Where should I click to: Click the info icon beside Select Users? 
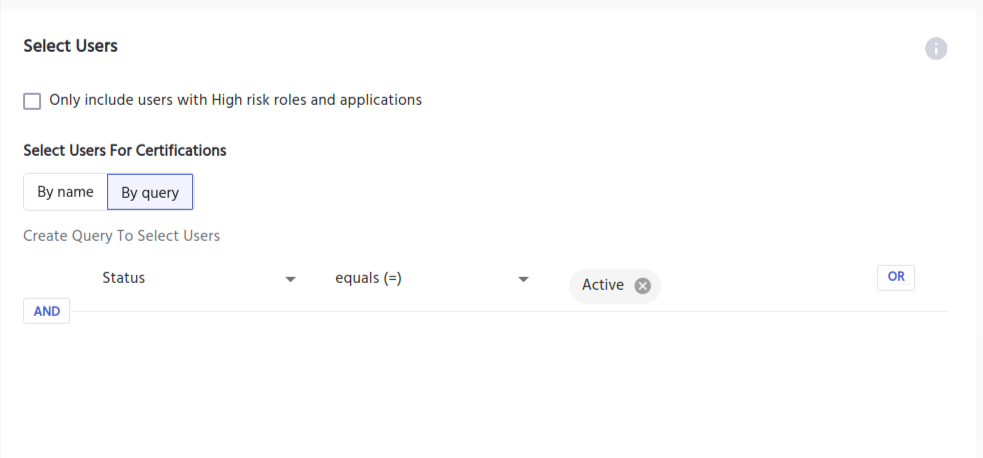point(936,48)
